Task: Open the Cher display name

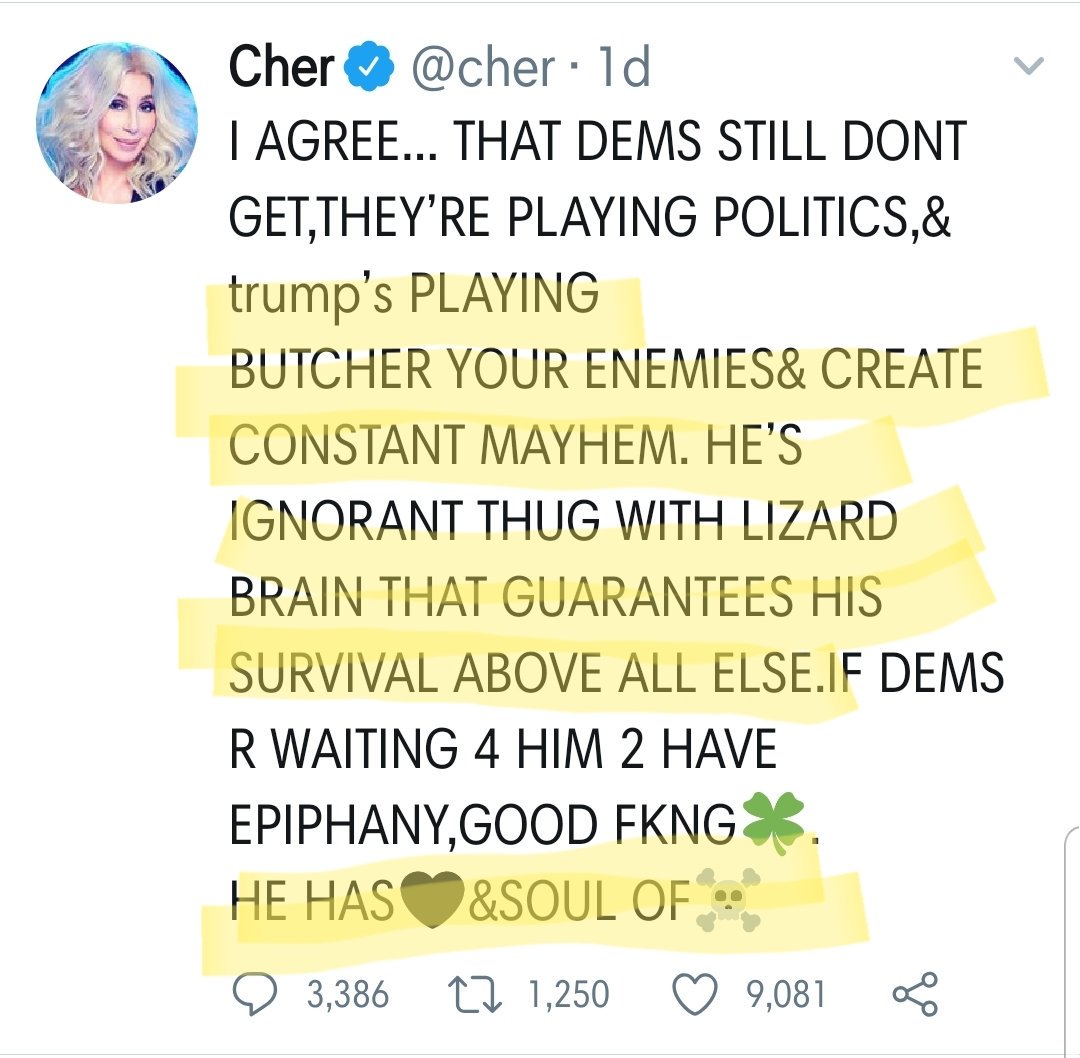Action: coord(281,67)
